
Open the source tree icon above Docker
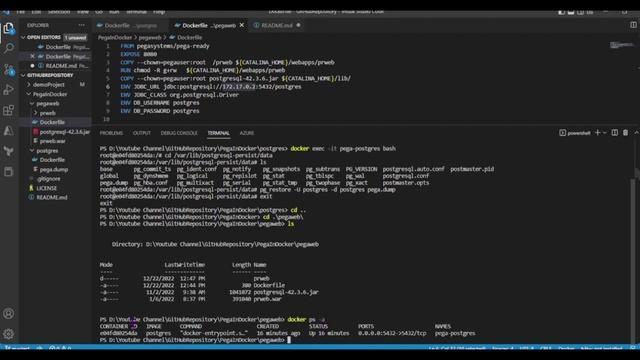(x=9, y=151)
